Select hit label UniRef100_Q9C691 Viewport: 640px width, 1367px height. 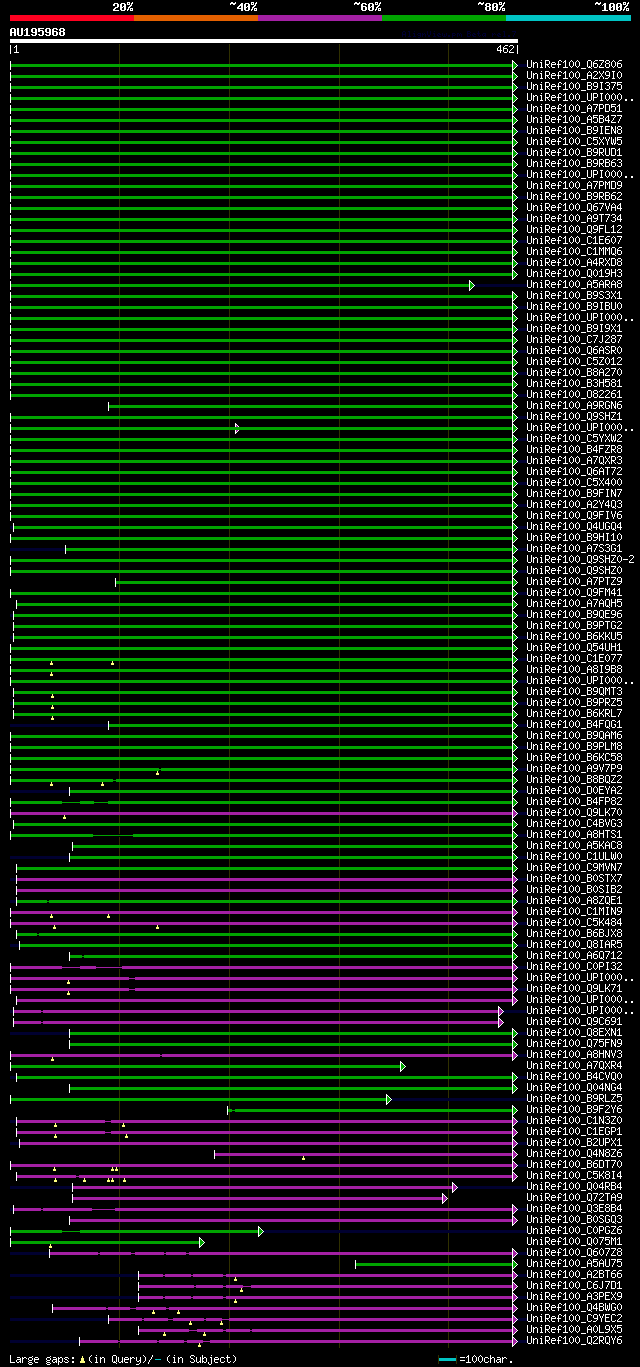coord(574,1021)
